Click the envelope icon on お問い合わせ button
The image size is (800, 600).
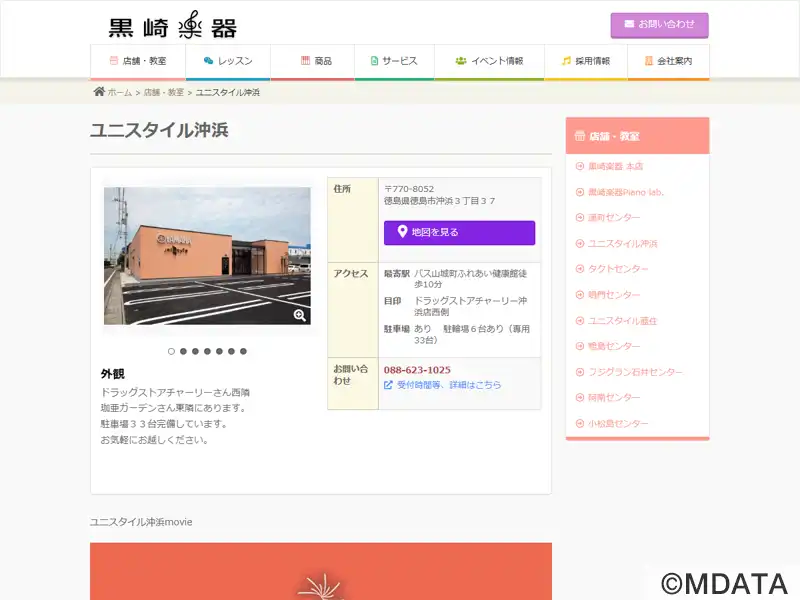[629, 24]
